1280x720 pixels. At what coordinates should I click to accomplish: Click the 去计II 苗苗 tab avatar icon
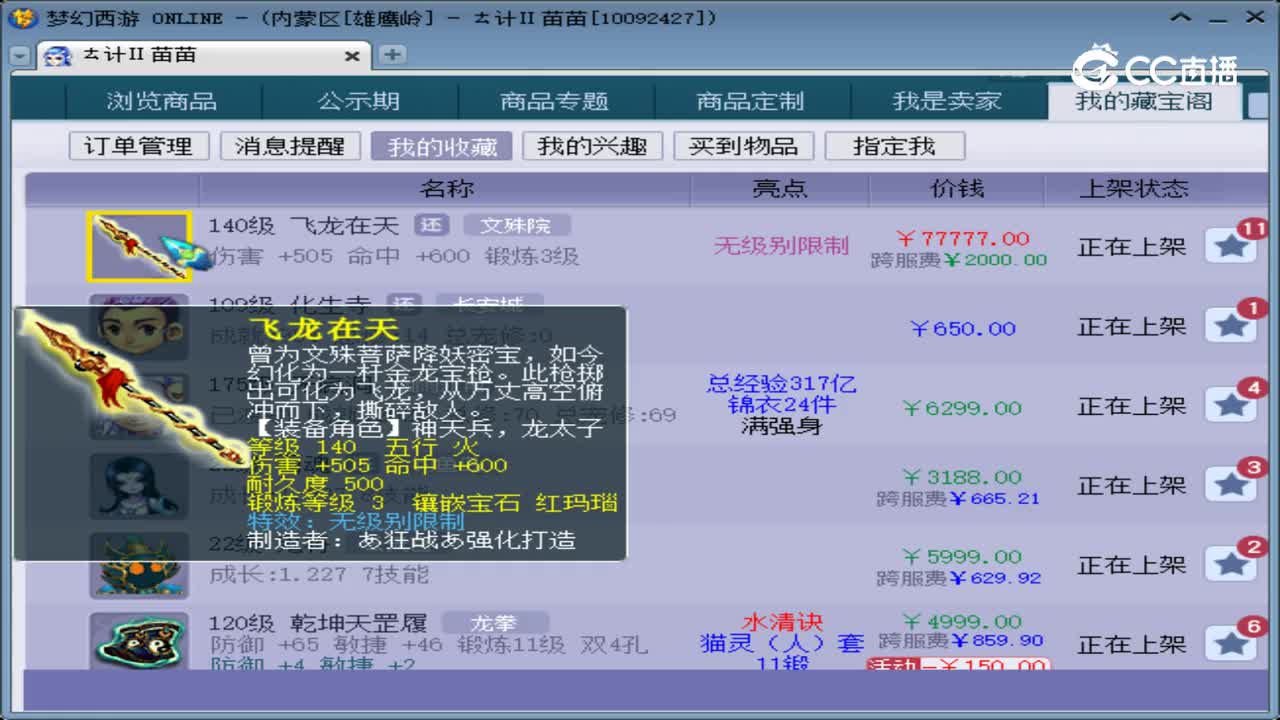click(x=58, y=56)
